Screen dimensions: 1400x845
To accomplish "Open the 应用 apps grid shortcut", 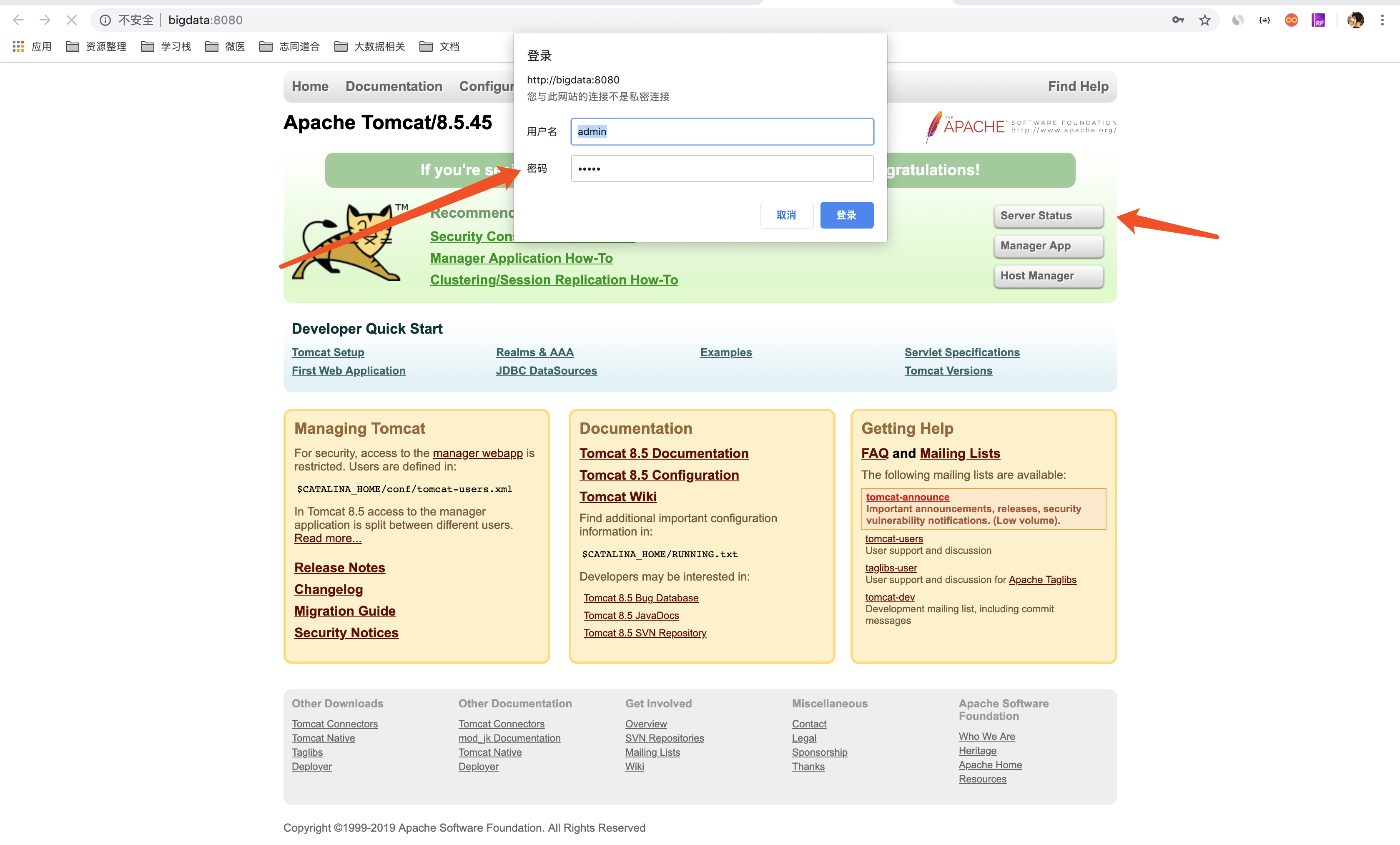I will 33,46.
